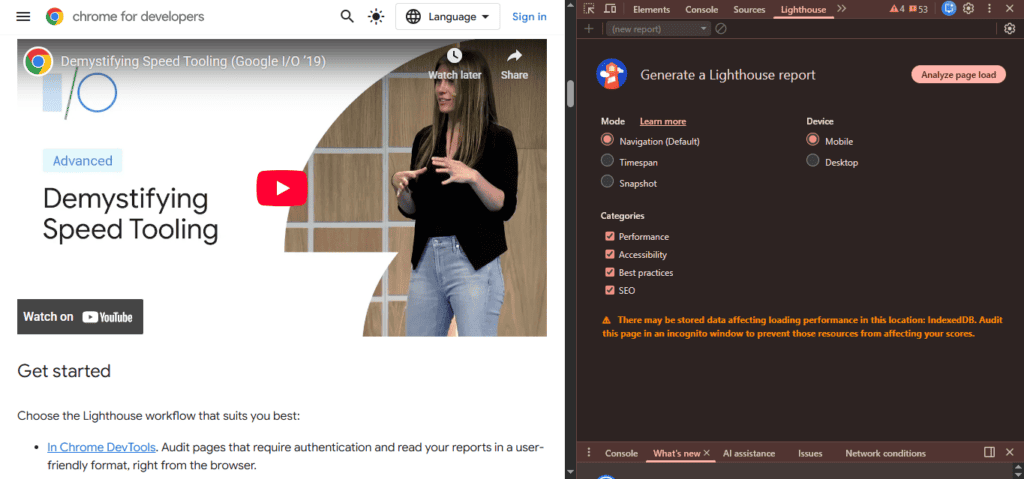Screen dimensions: 1024x479
Task: Click the clear all report icon
Action: pos(721,29)
